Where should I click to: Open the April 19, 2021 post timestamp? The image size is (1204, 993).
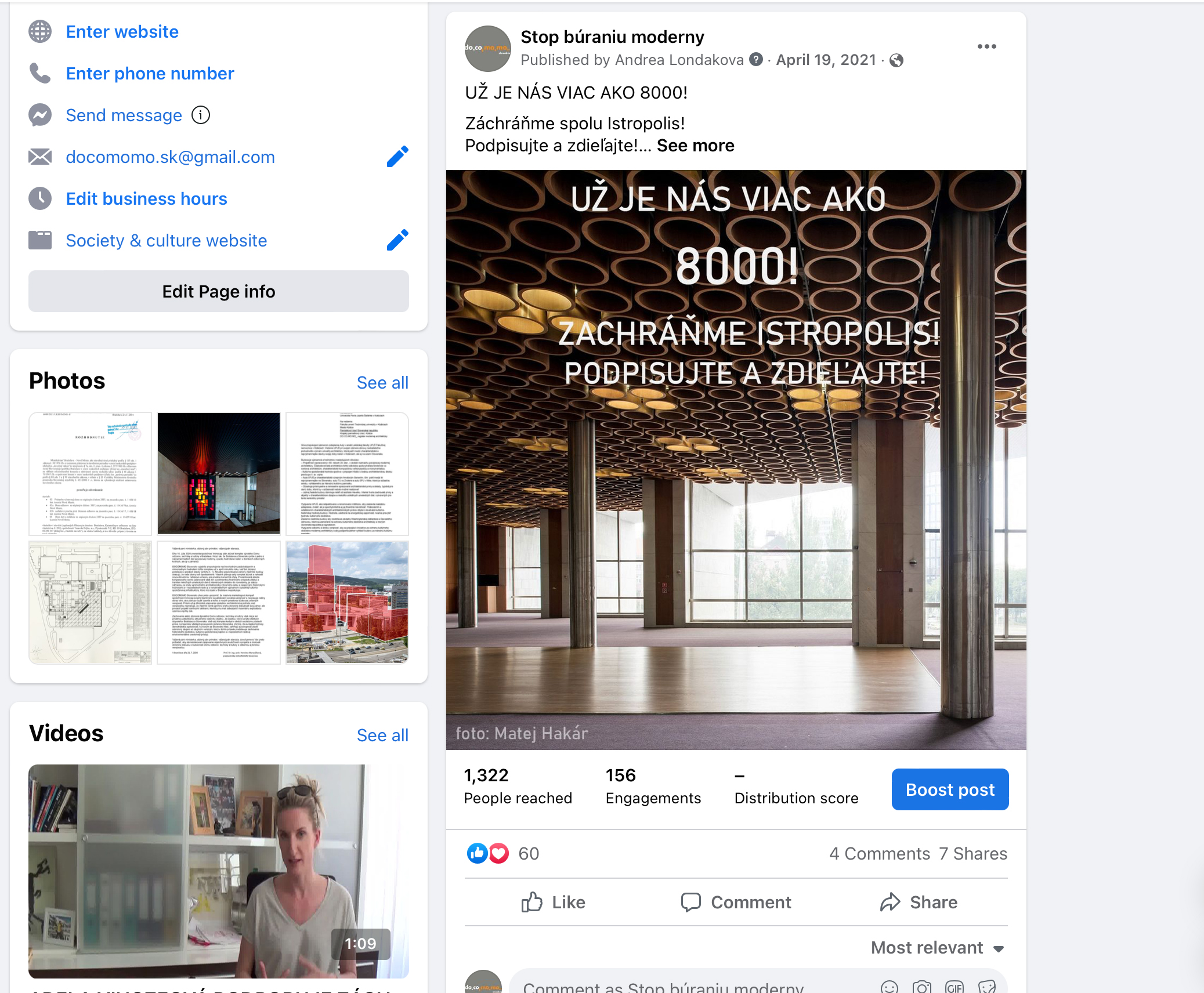[826, 60]
